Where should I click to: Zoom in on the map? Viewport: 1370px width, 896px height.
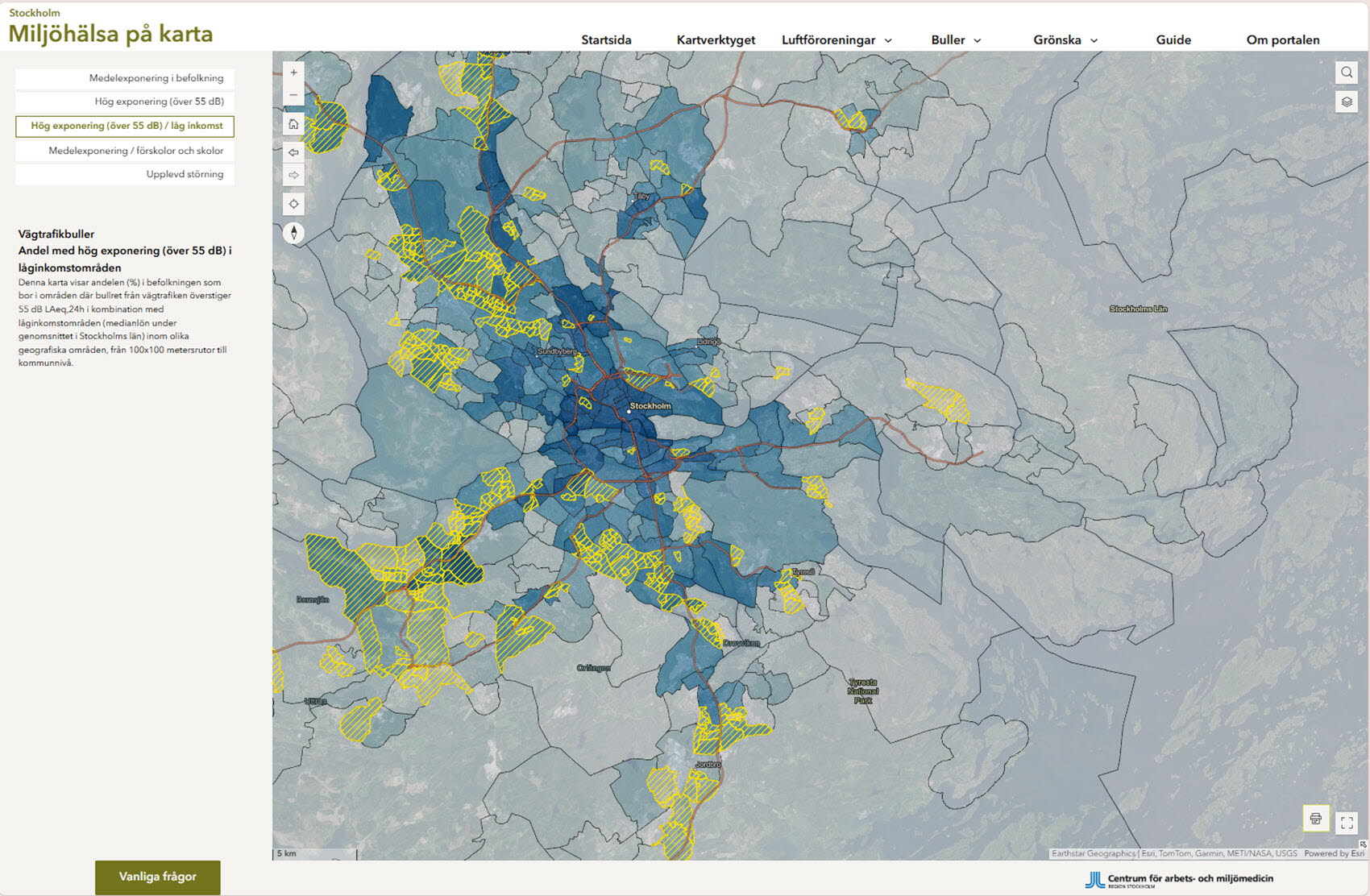point(293,73)
